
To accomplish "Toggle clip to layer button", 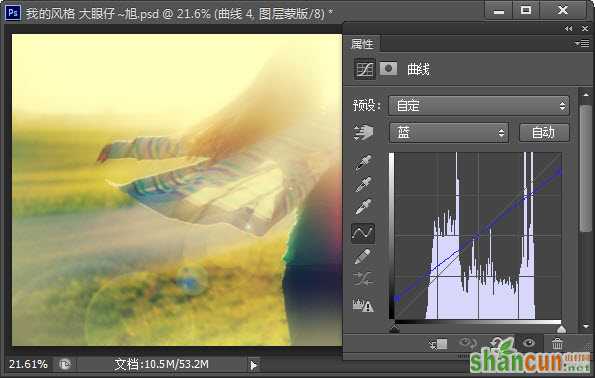I will pyautogui.click(x=438, y=344).
